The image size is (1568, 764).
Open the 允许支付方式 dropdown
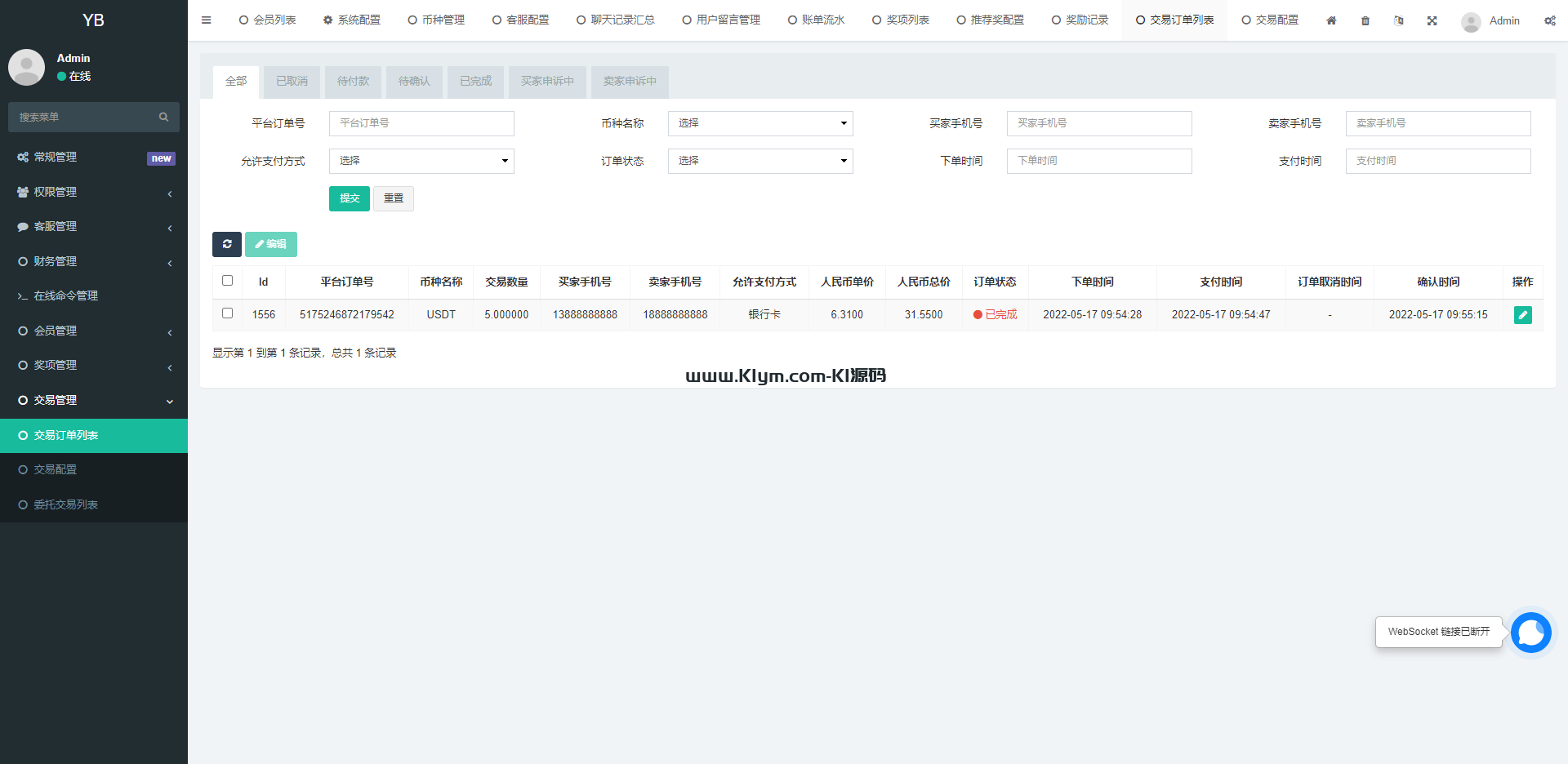[x=421, y=161]
